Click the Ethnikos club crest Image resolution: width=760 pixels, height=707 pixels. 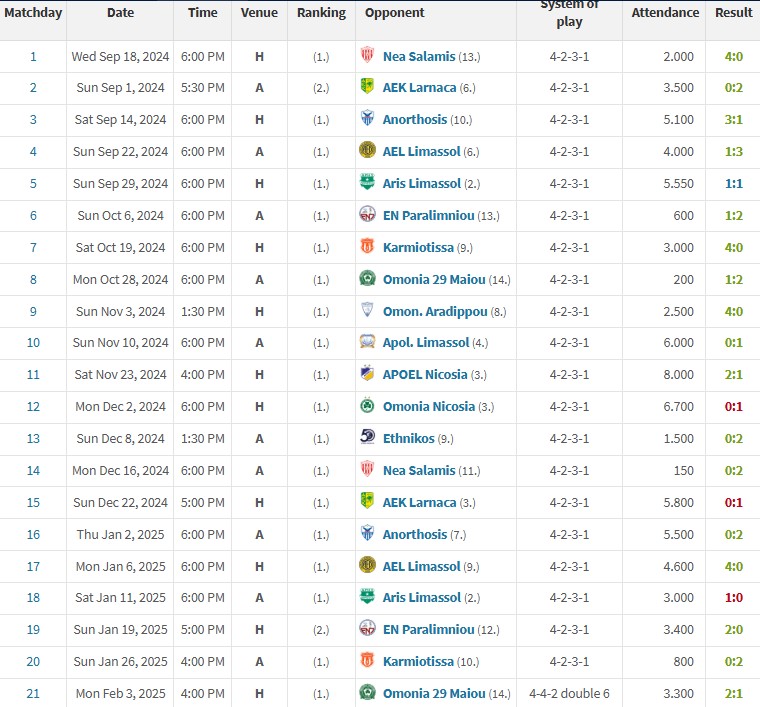coord(367,438)
